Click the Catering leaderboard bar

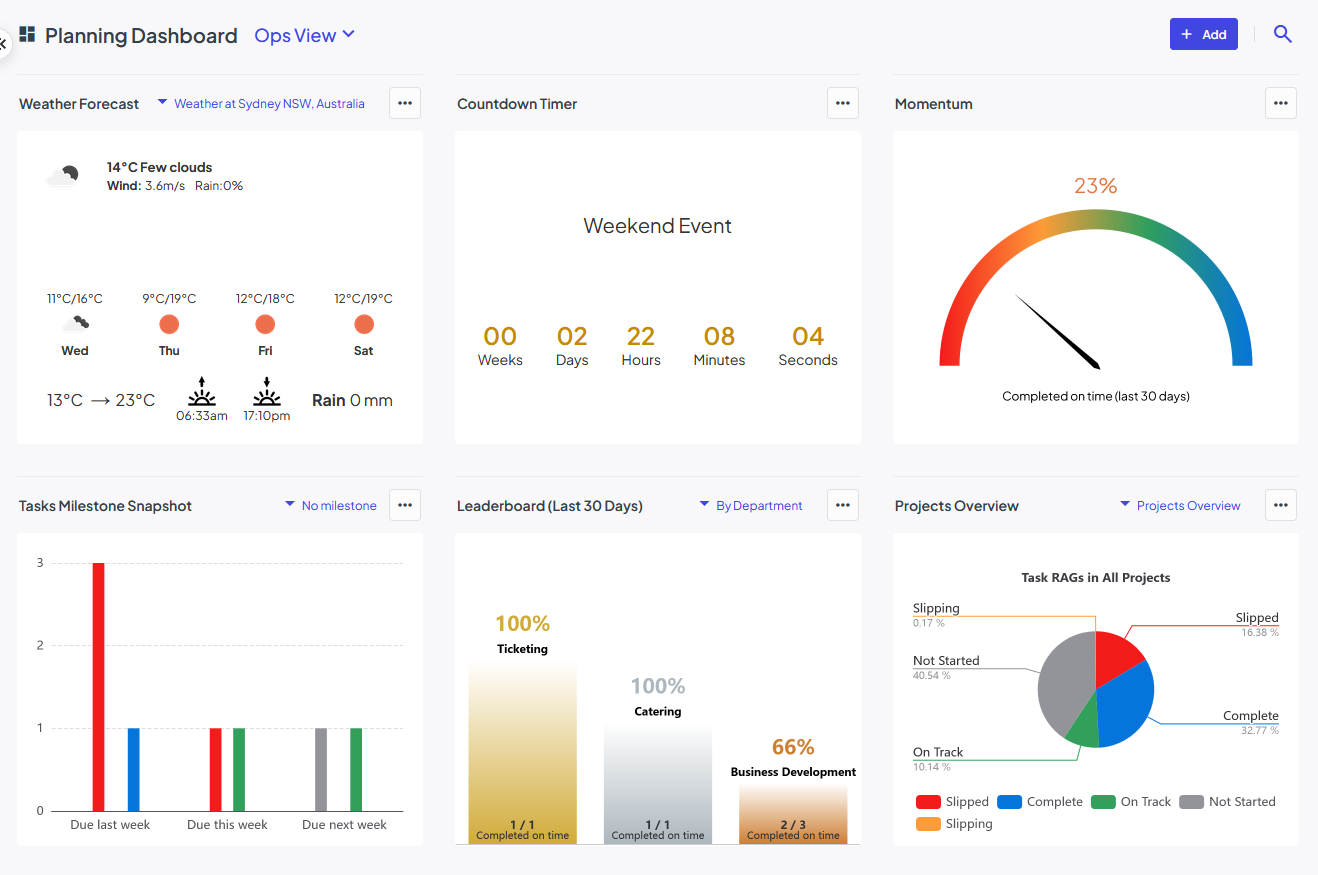[x=658, y=785]
